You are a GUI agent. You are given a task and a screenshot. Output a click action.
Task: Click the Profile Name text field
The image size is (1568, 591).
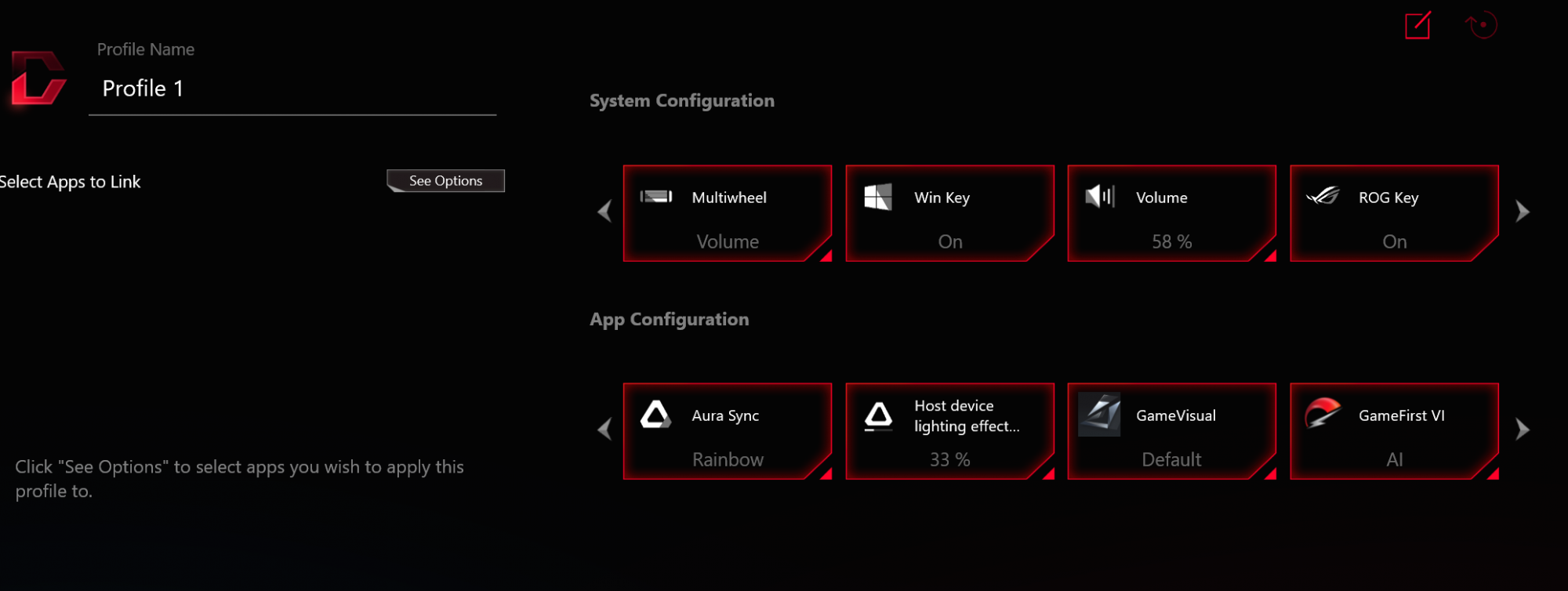click(292, 89)
